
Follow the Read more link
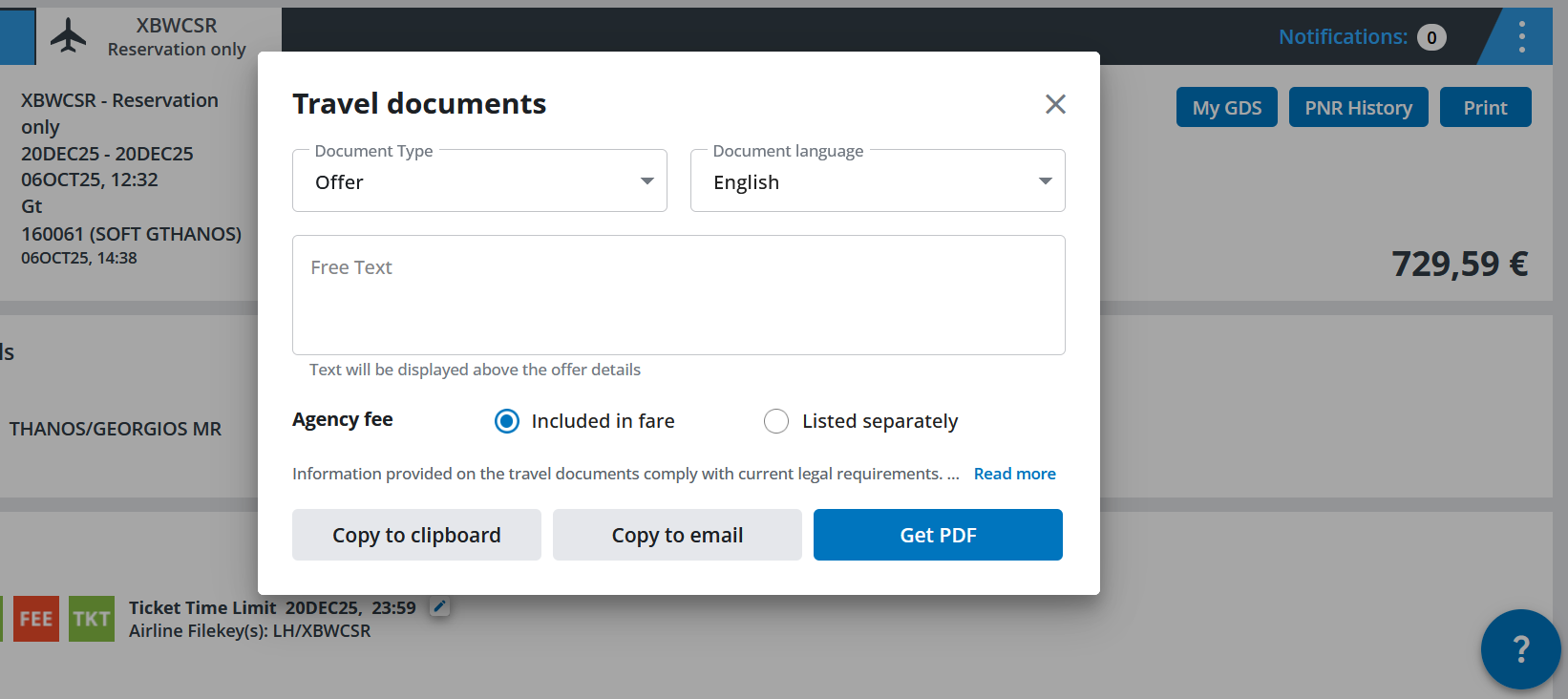1014,474
